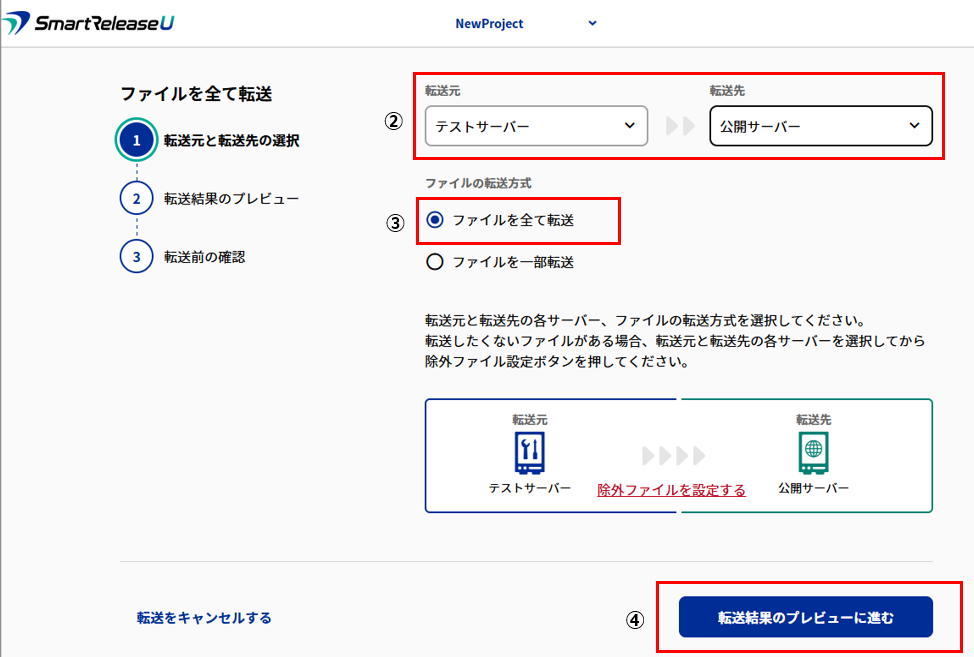The image size is (974, 657).
Task: Click the test server wrench icon
Action: [529, 453]
